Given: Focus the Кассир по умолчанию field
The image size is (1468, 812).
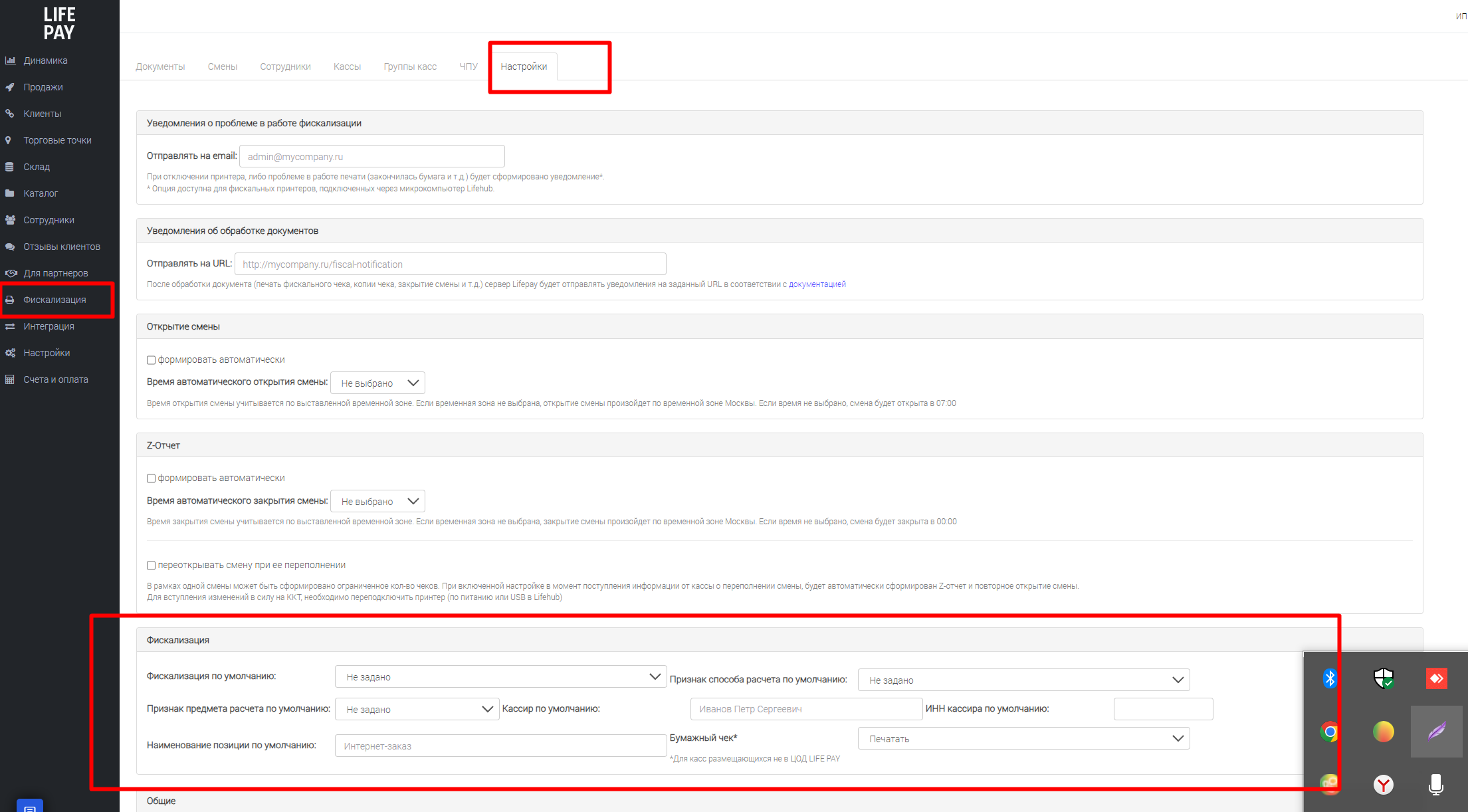Looking at the screenshot, I should pos(806,709).
